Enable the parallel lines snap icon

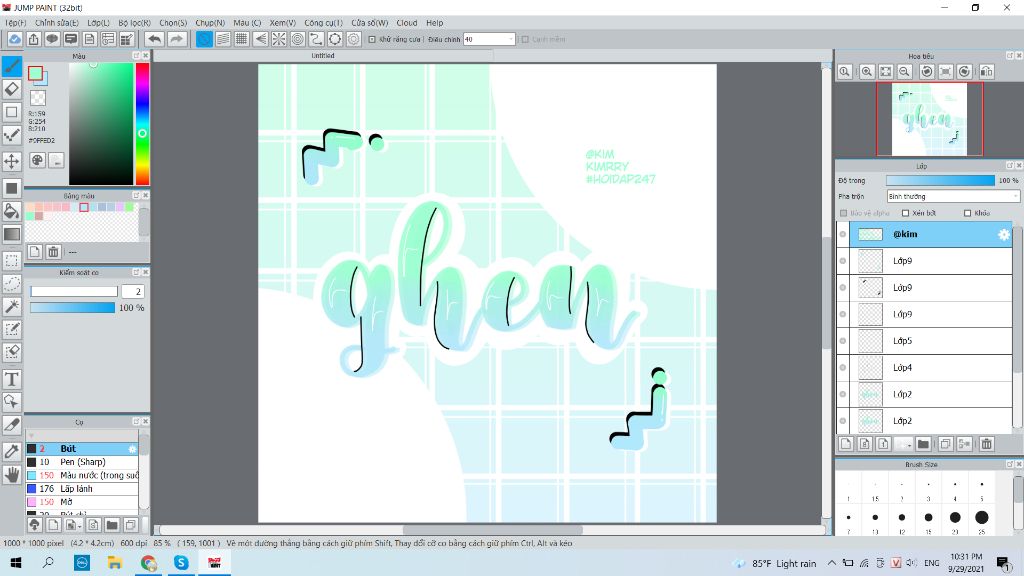pyautogui.click(x=223, y=39)
